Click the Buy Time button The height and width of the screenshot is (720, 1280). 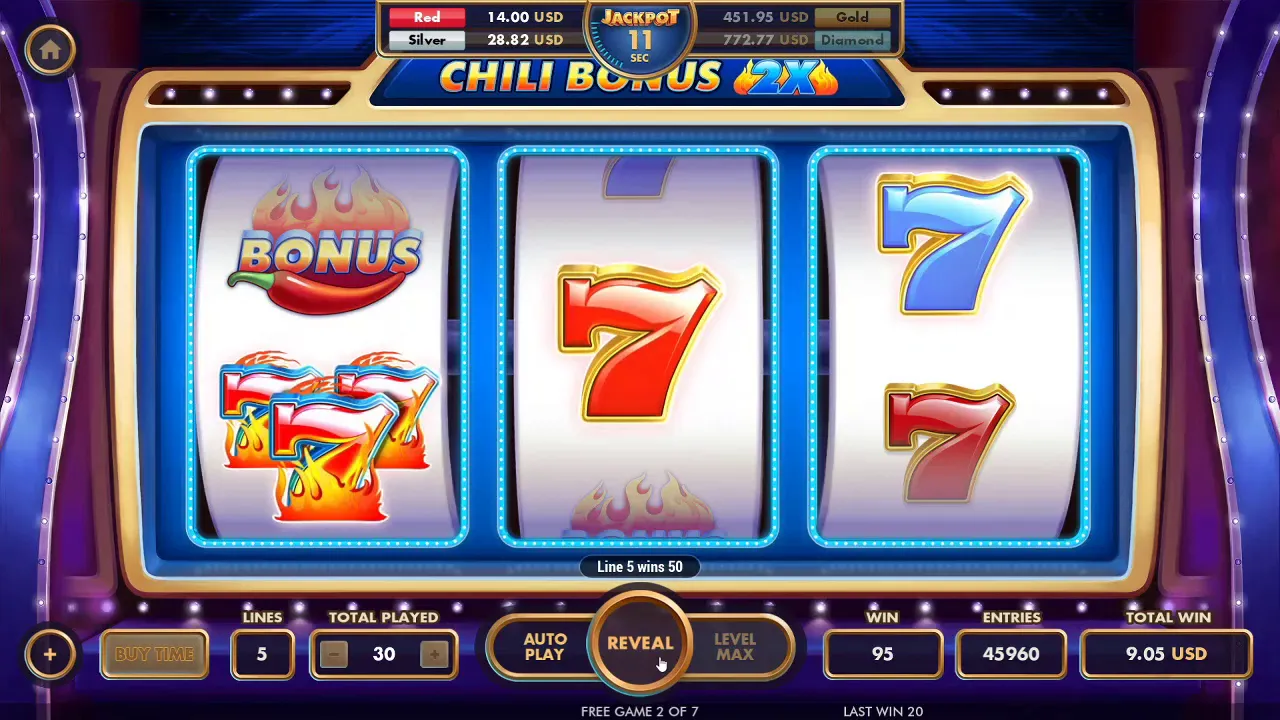click(x=154, y=655)
